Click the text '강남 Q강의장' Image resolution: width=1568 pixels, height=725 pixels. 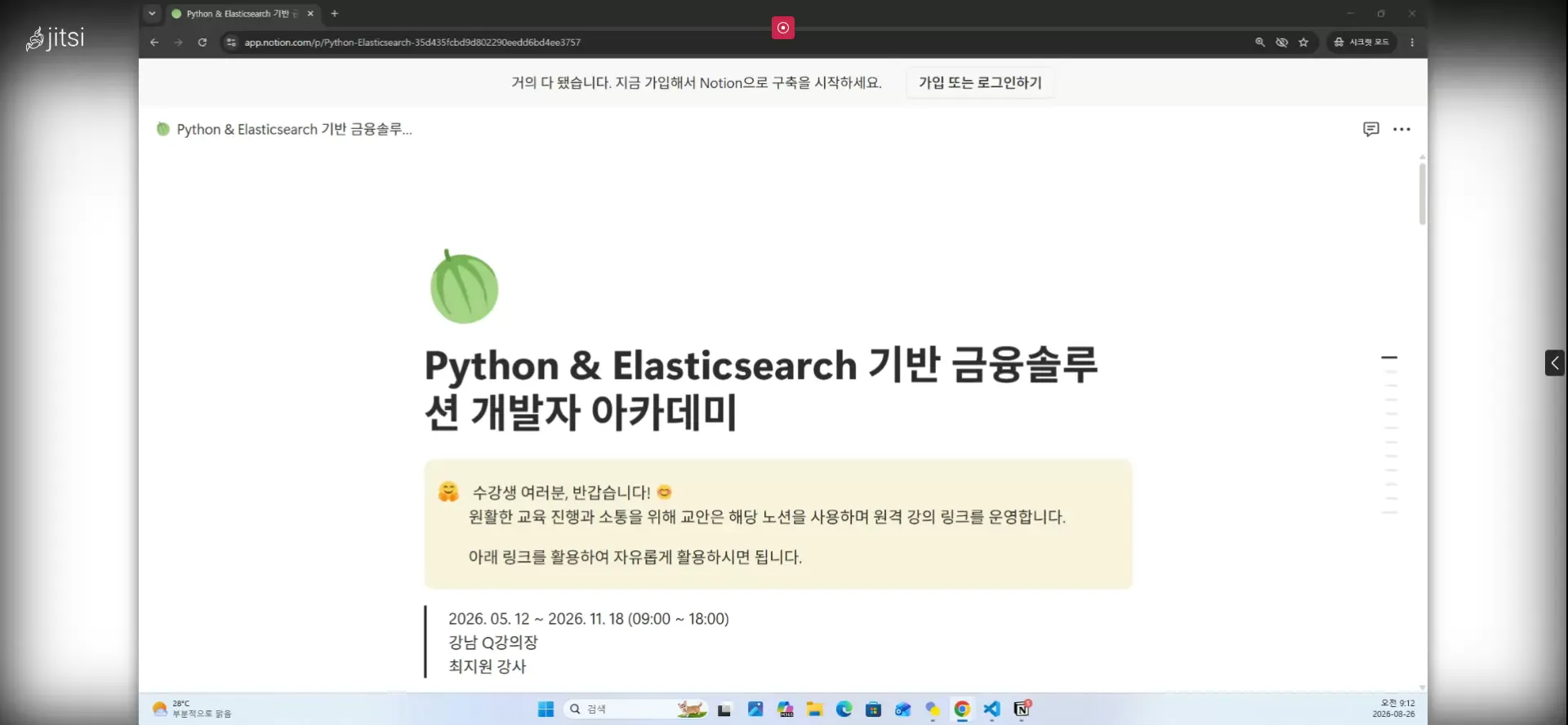(493, 643)
